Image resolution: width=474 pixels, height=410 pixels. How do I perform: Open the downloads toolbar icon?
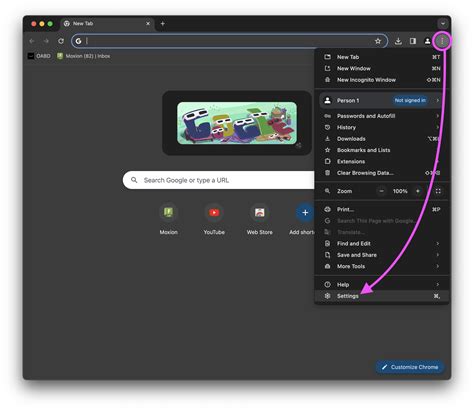point(398,41)
